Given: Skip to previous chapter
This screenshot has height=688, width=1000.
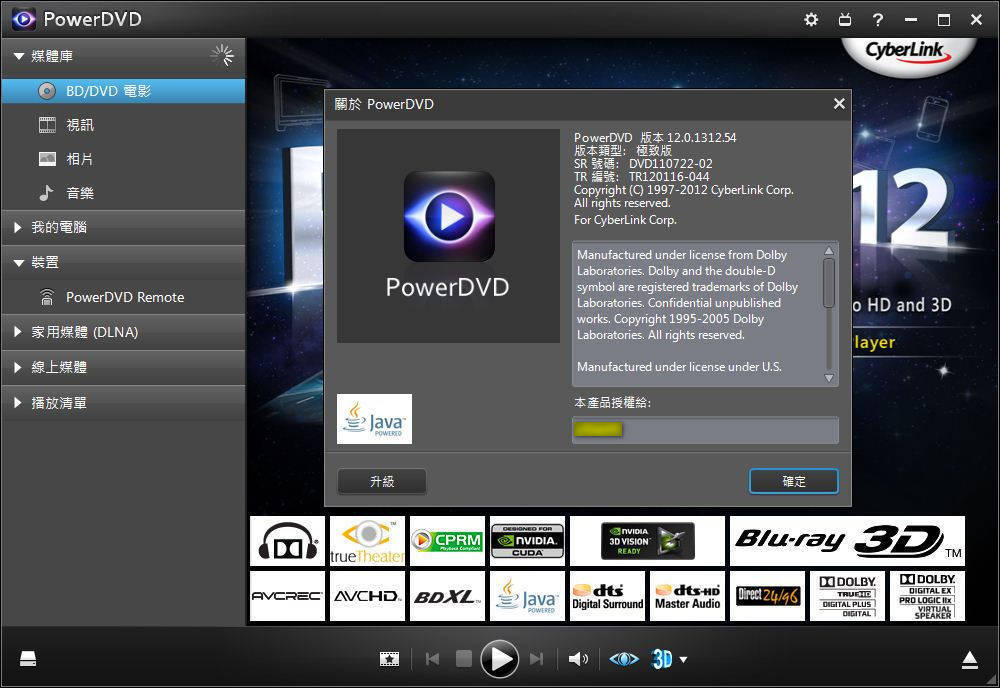Looking at the screenshot, I should pyautogui.click(x=432, y=659).
